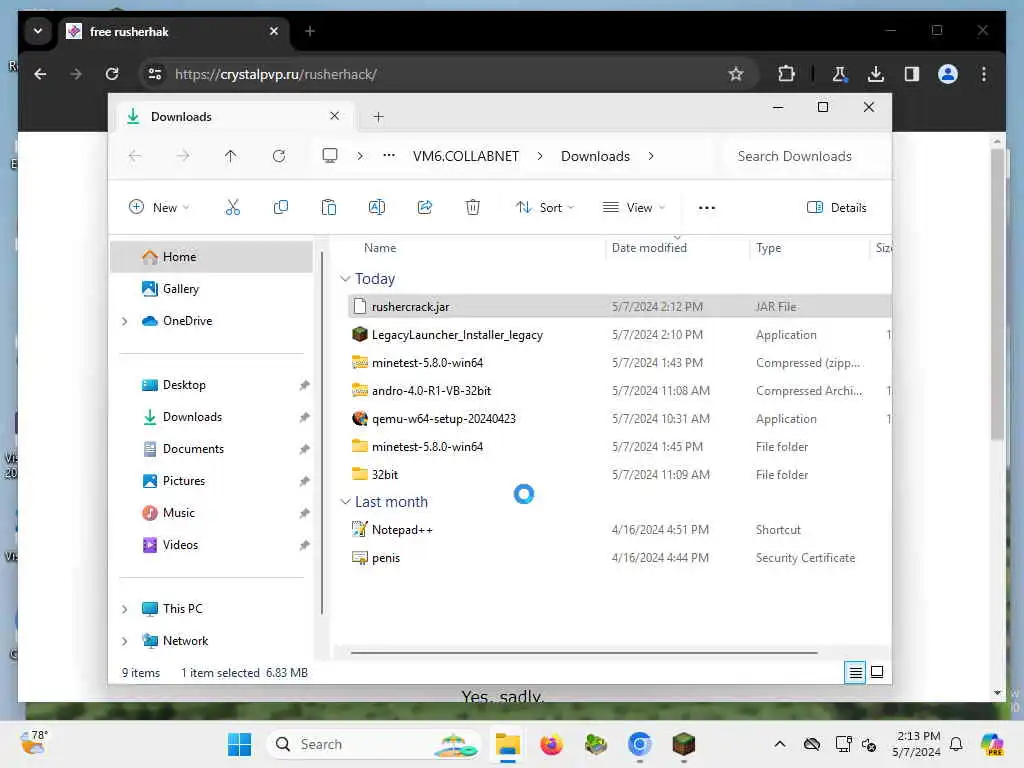This screenshot has height=768, width=1024.
Task: Expand OneDrive in navigation pane
Action: (125, 321)
